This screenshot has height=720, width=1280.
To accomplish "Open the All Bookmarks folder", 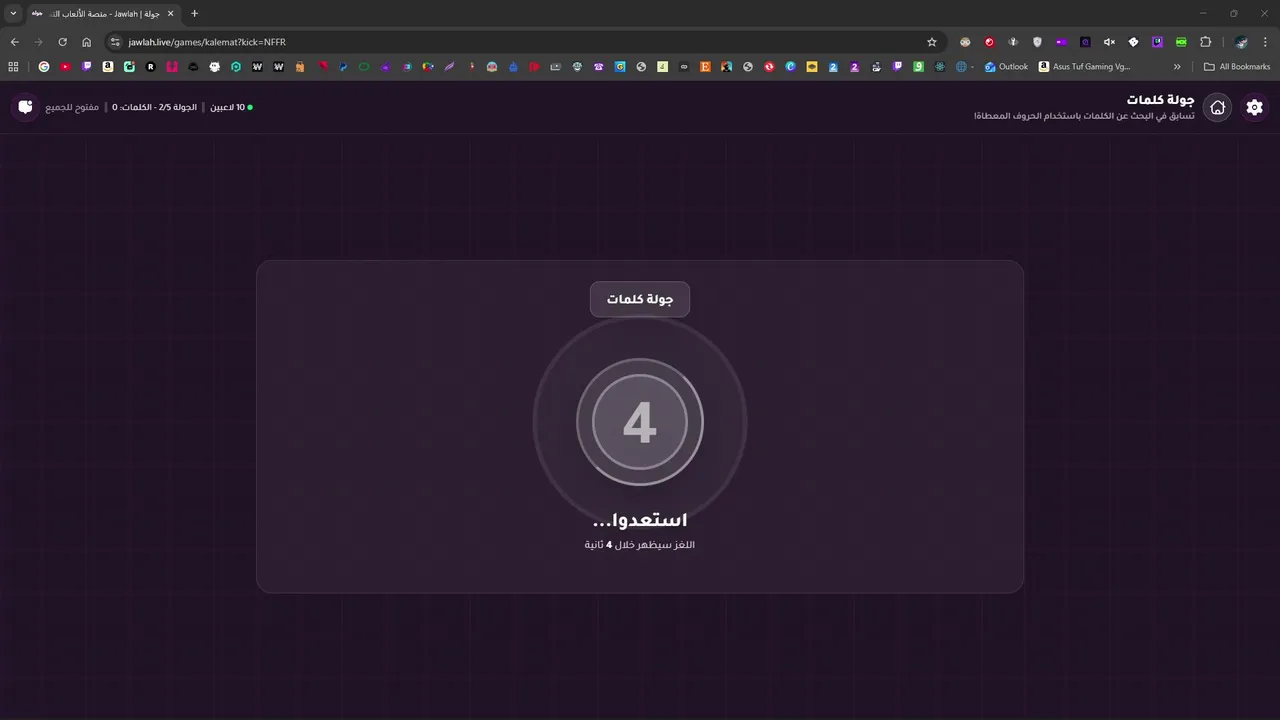I will (1237, 67).
